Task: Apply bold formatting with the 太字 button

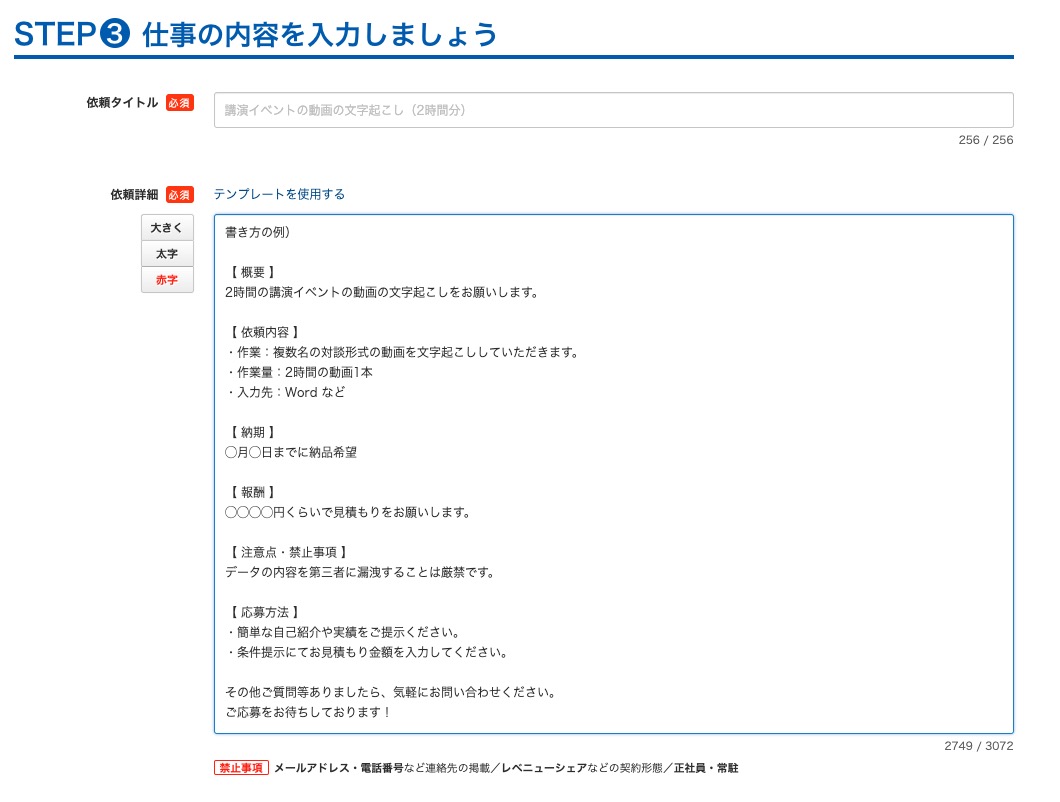Action: [166, 254]
